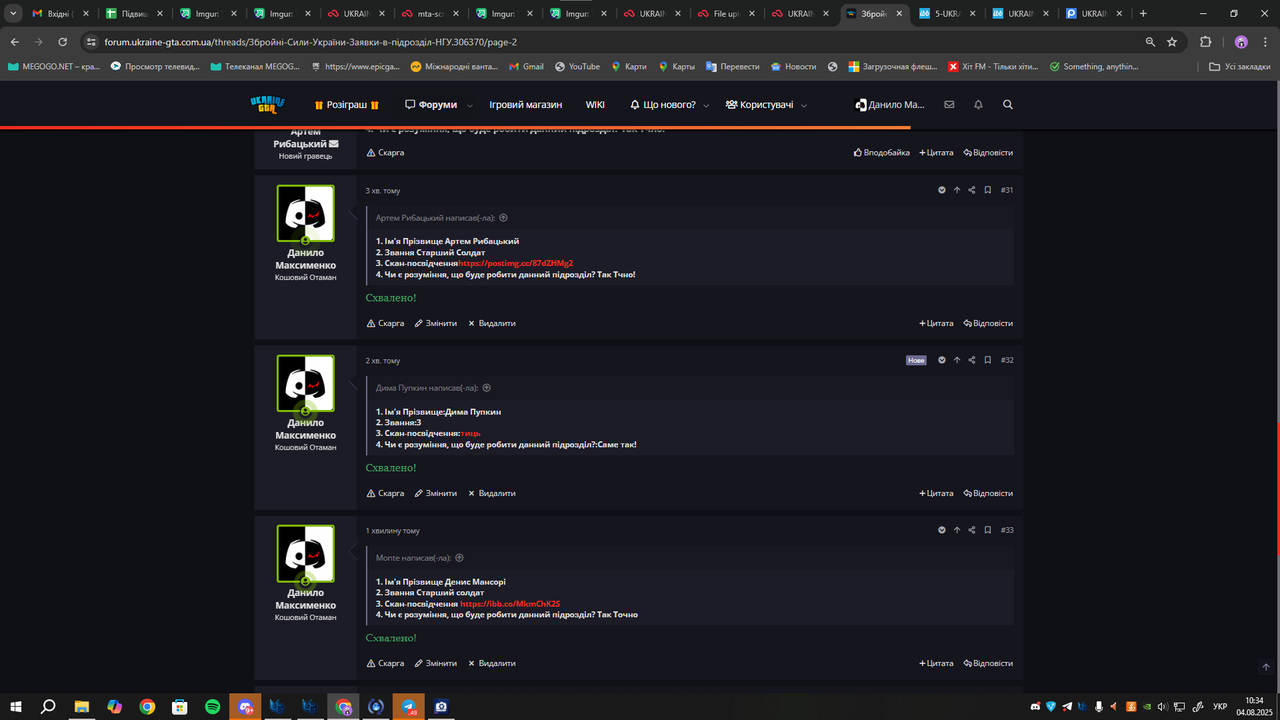Click Скарга under post #33
The width and height of the screenshot is (1280, 720).
point(385,663)
